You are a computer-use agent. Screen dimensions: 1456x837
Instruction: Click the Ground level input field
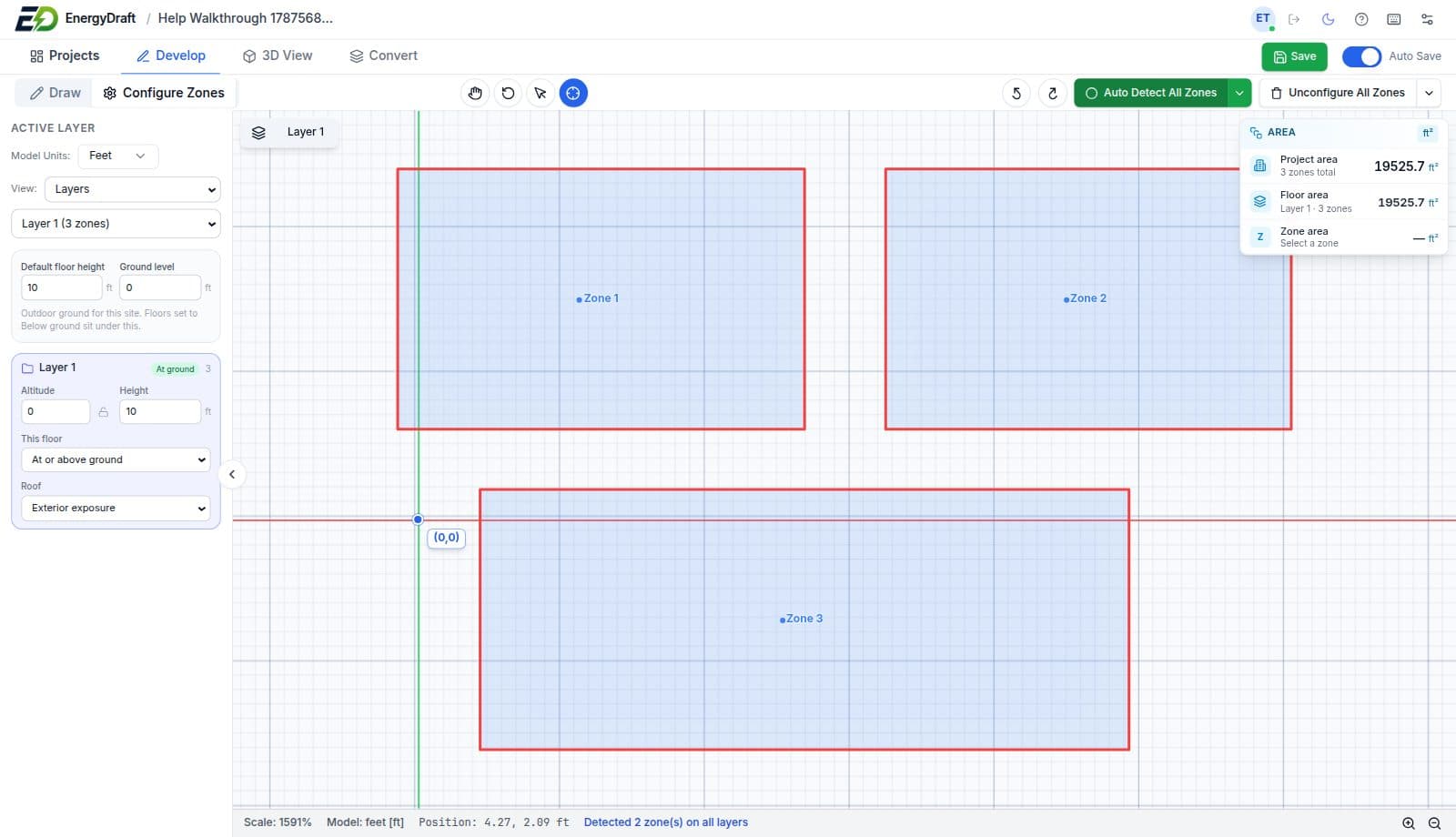point(159,287)
